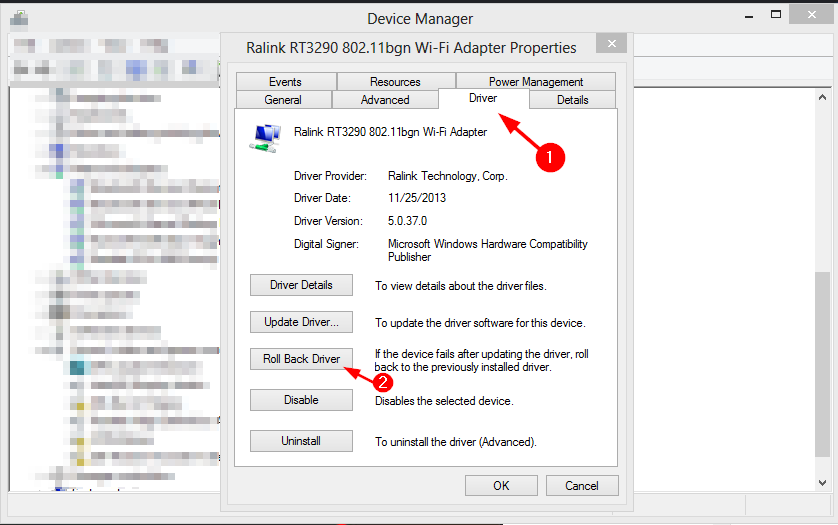Confirm with the OK button
Screen dimensions: 838x525
pyautogui.click(x=501, y=485)
